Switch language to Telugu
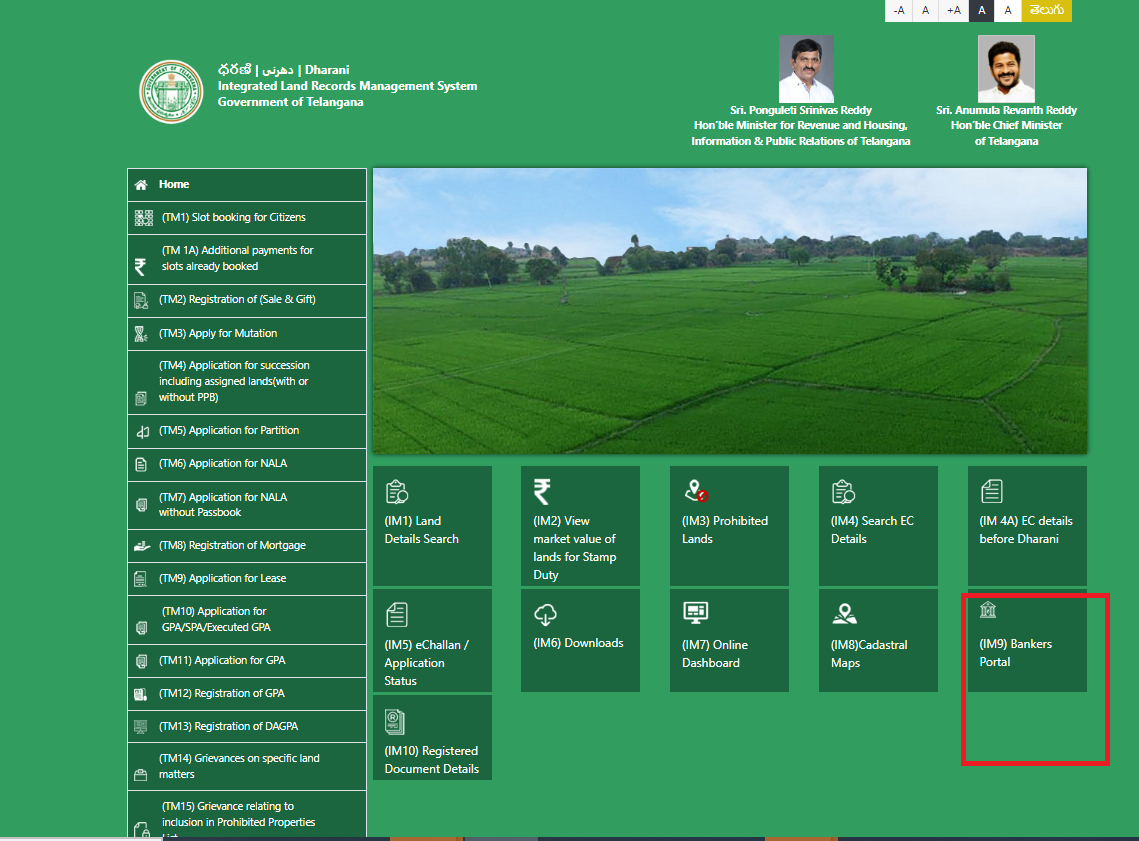This screenshot has height=841, width=1139. 1046,10
